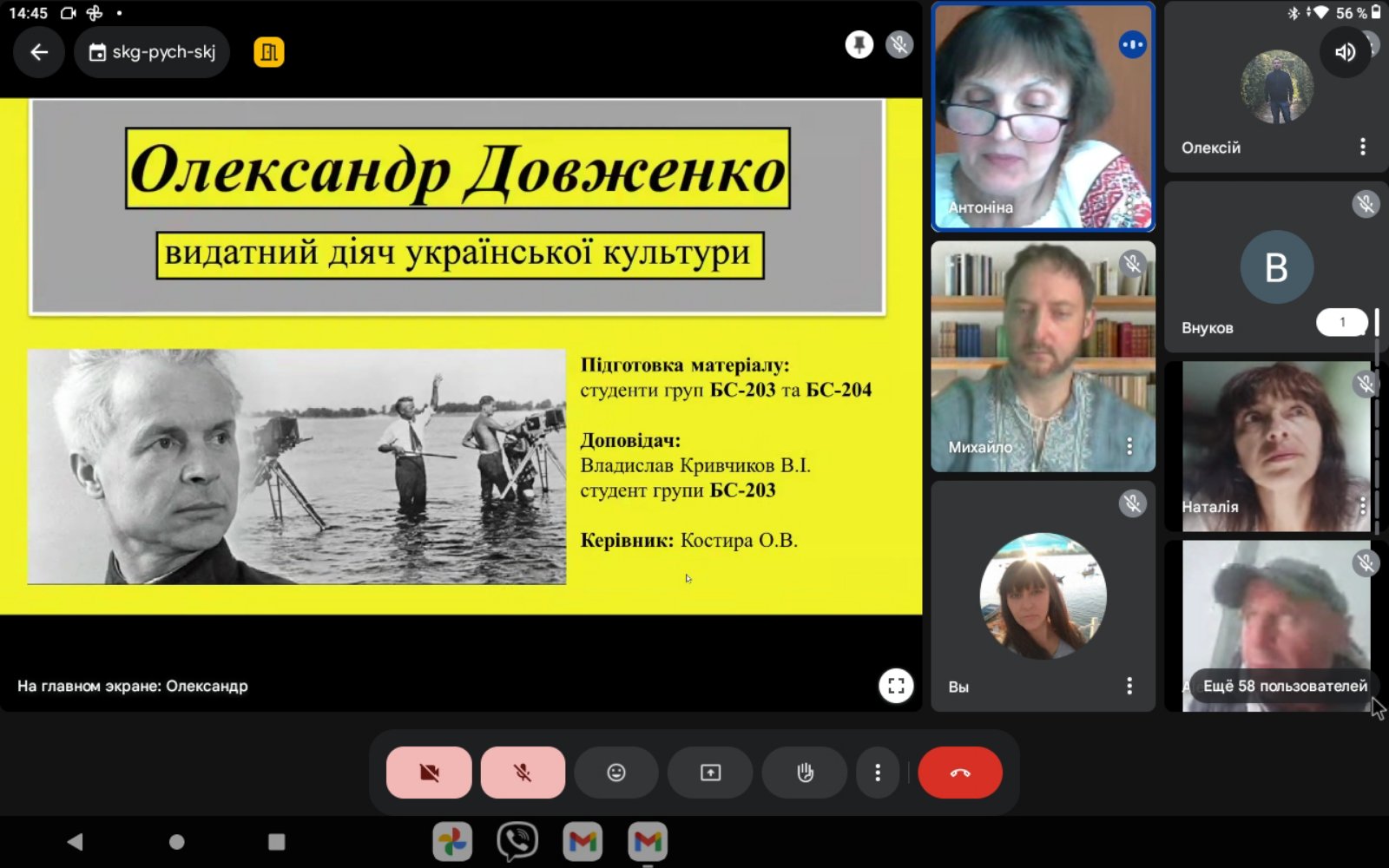
Task: Open options menu on Олексій tile
Action: pos(1363,147)
